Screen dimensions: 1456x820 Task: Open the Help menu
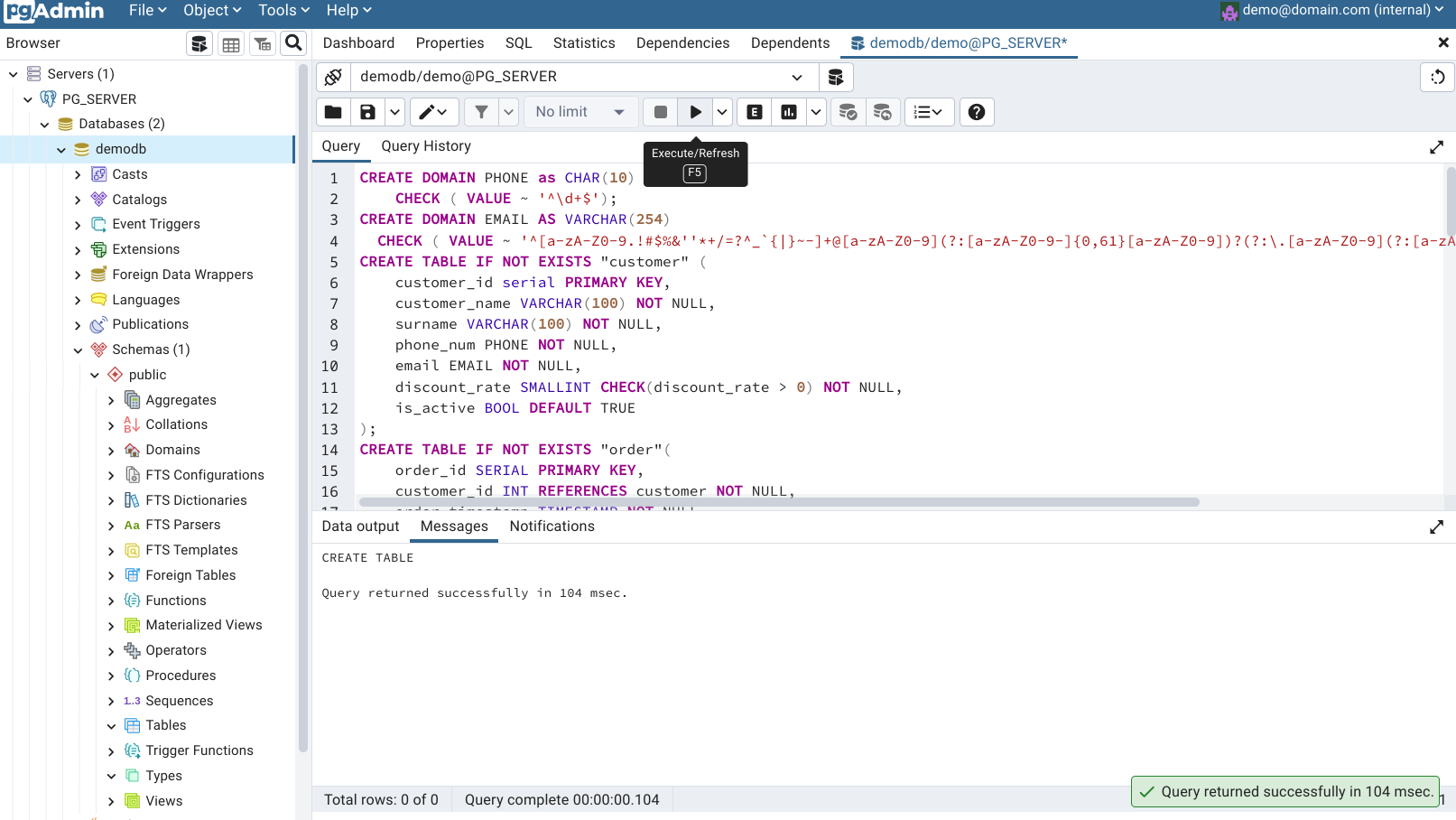tap(348, 11)
